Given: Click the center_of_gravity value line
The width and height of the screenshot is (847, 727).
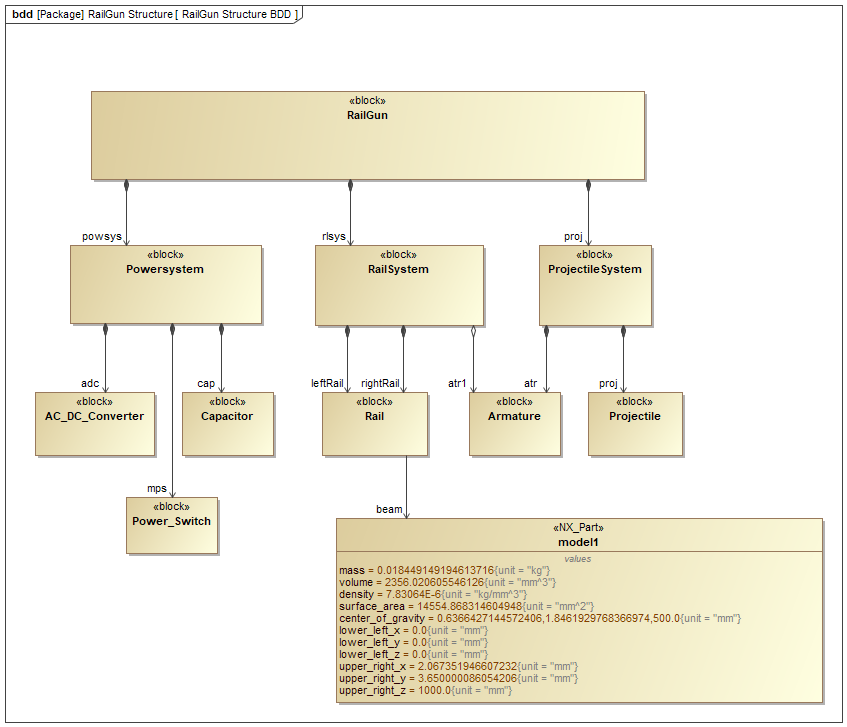Looking at the screenshot, I should click(x=540, y=618).
